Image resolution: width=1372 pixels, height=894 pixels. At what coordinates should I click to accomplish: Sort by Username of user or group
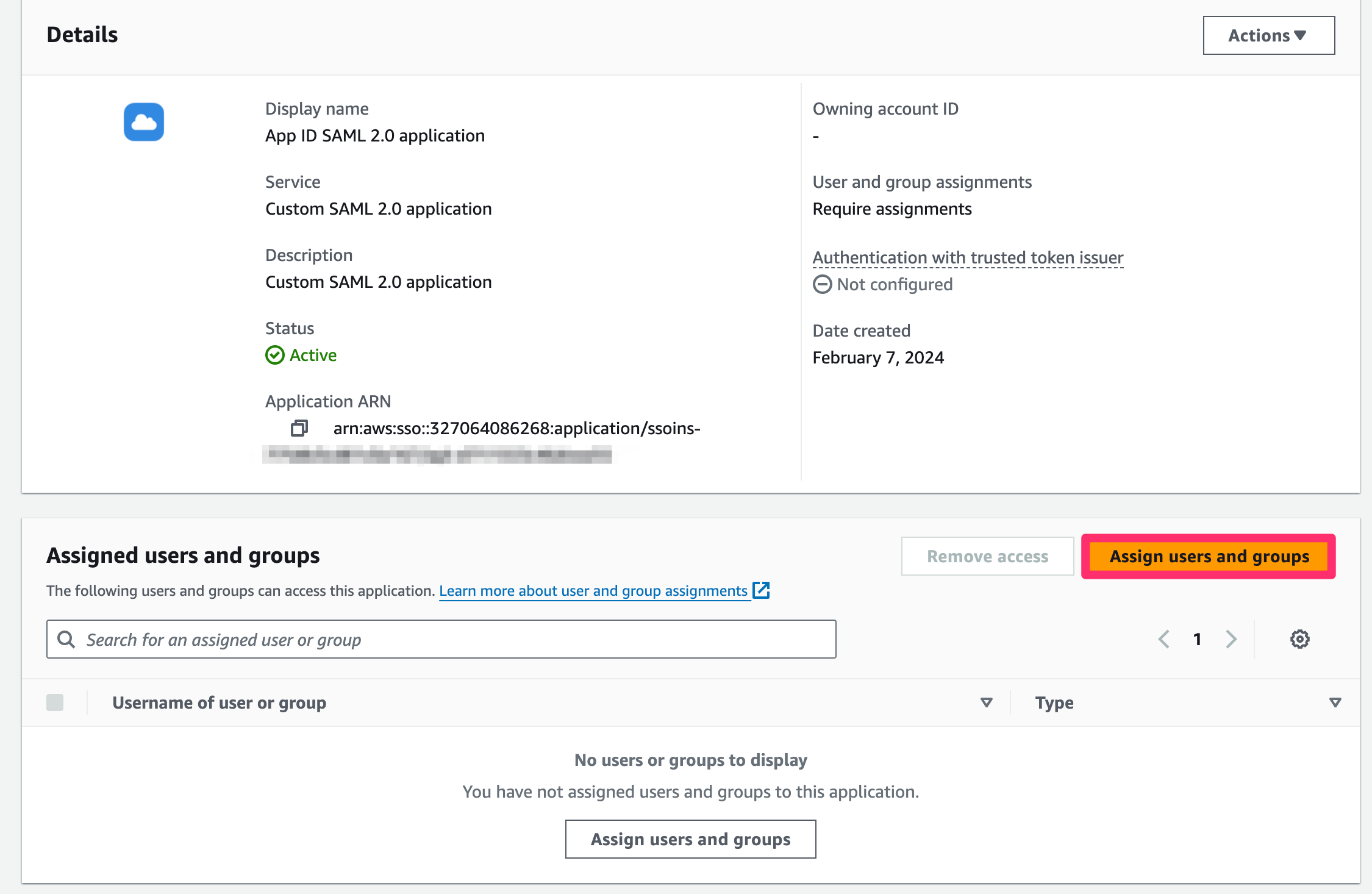(x=986, y=703)
